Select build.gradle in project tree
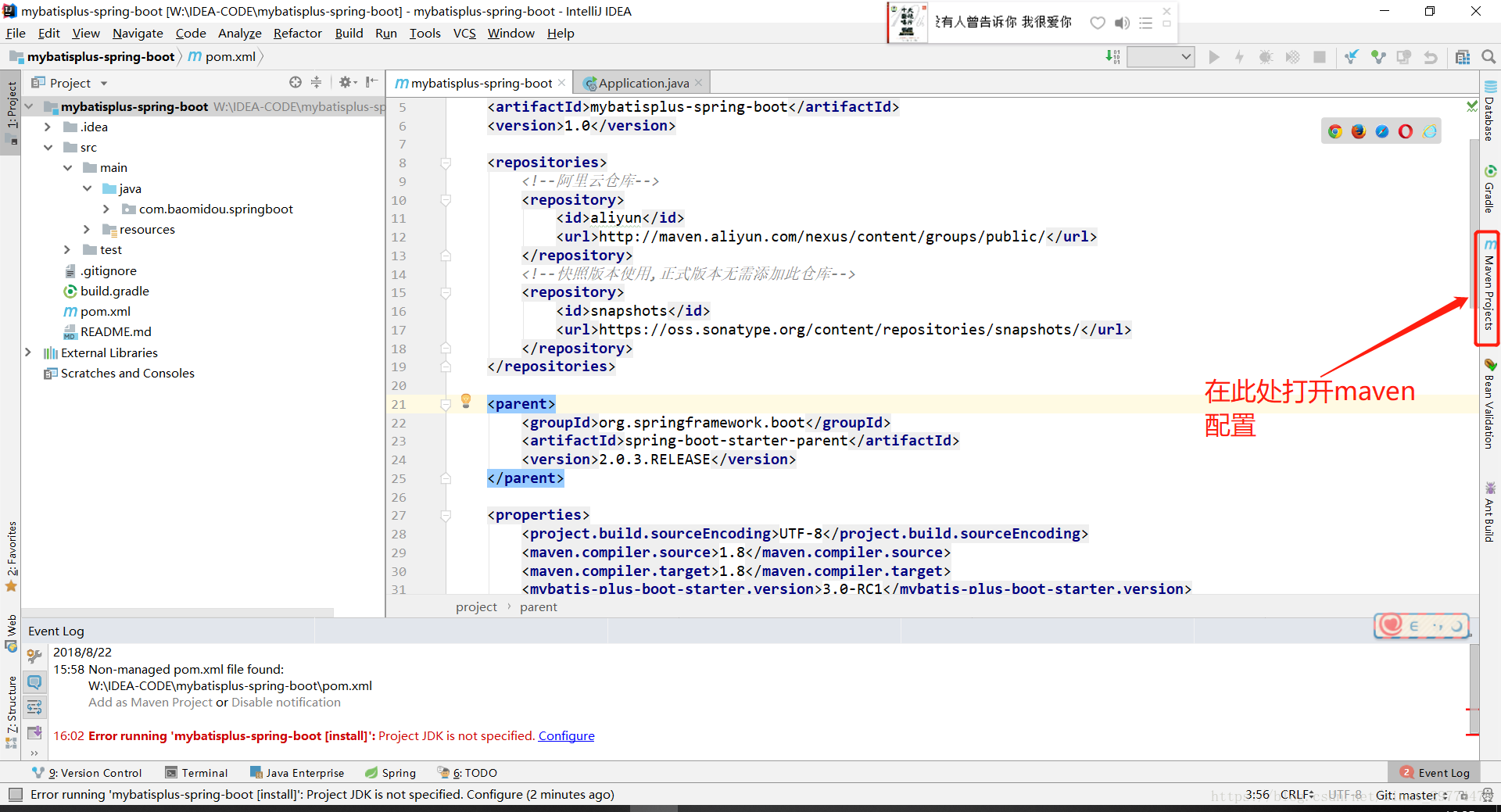 106,291
